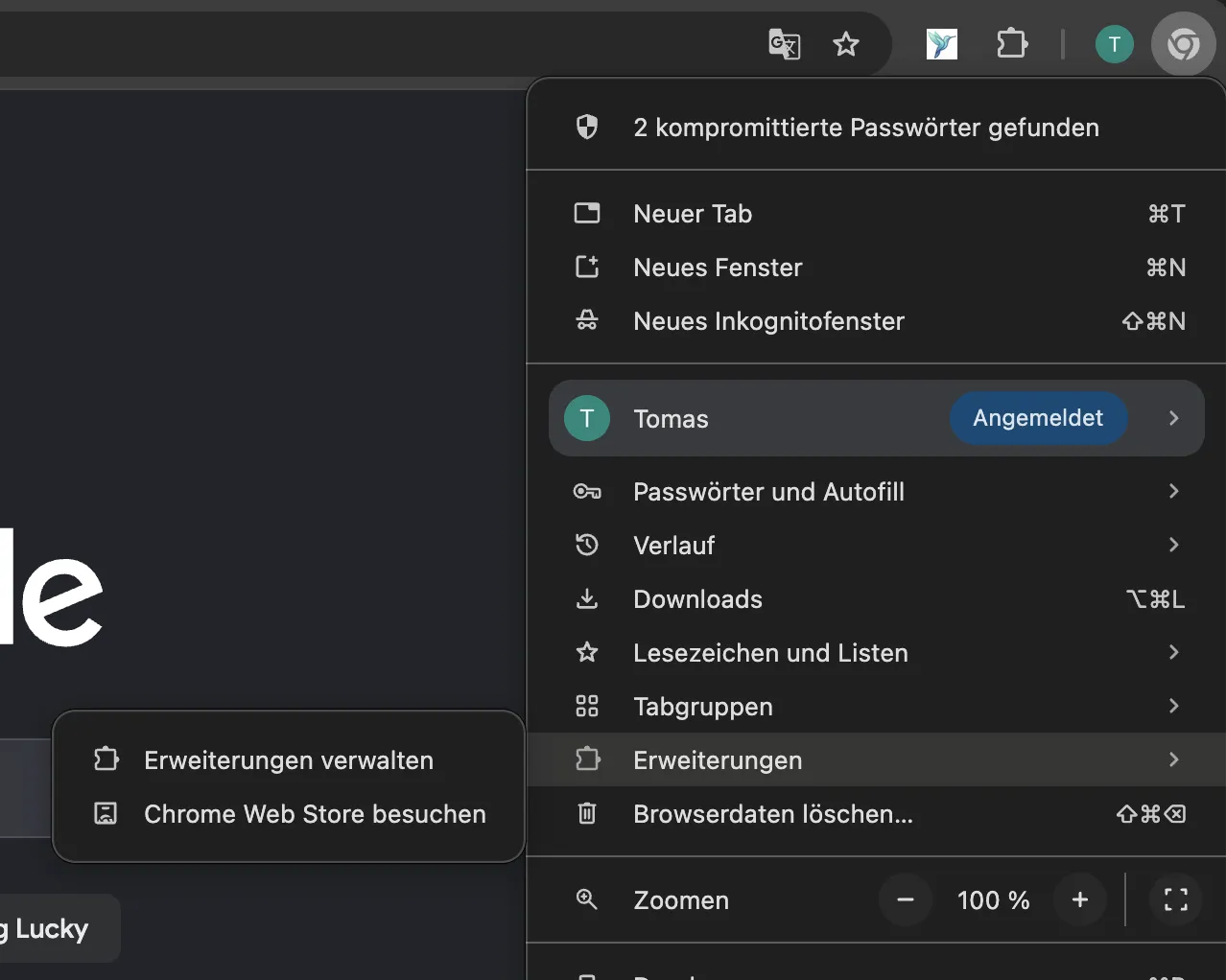Viewport: 1226px width, 980px height.
Task: Click the Neues Fenster icon
Action: (587, 267)
